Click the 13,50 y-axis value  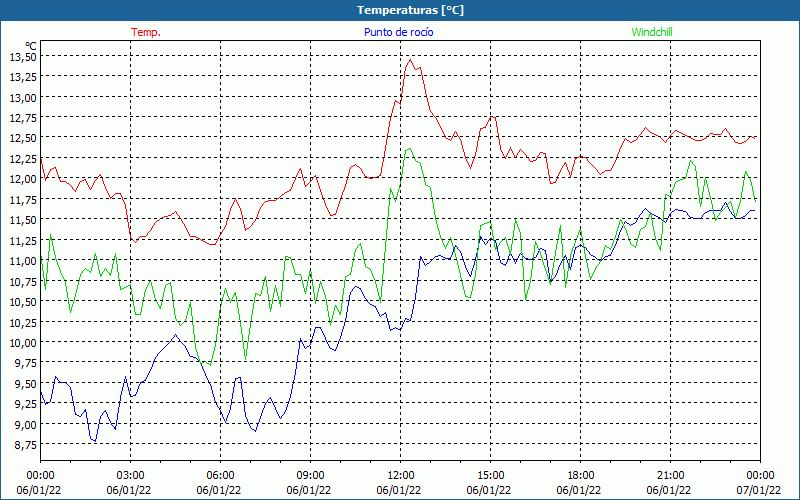click(23, 56)
